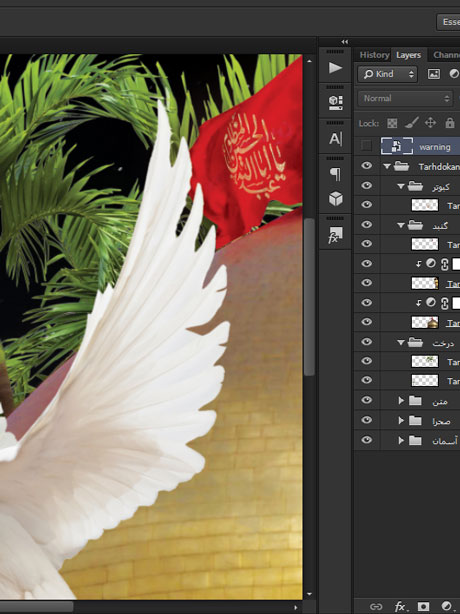
Task: Hide the Tarhdokan group
Action: click(x=366, y=166)
